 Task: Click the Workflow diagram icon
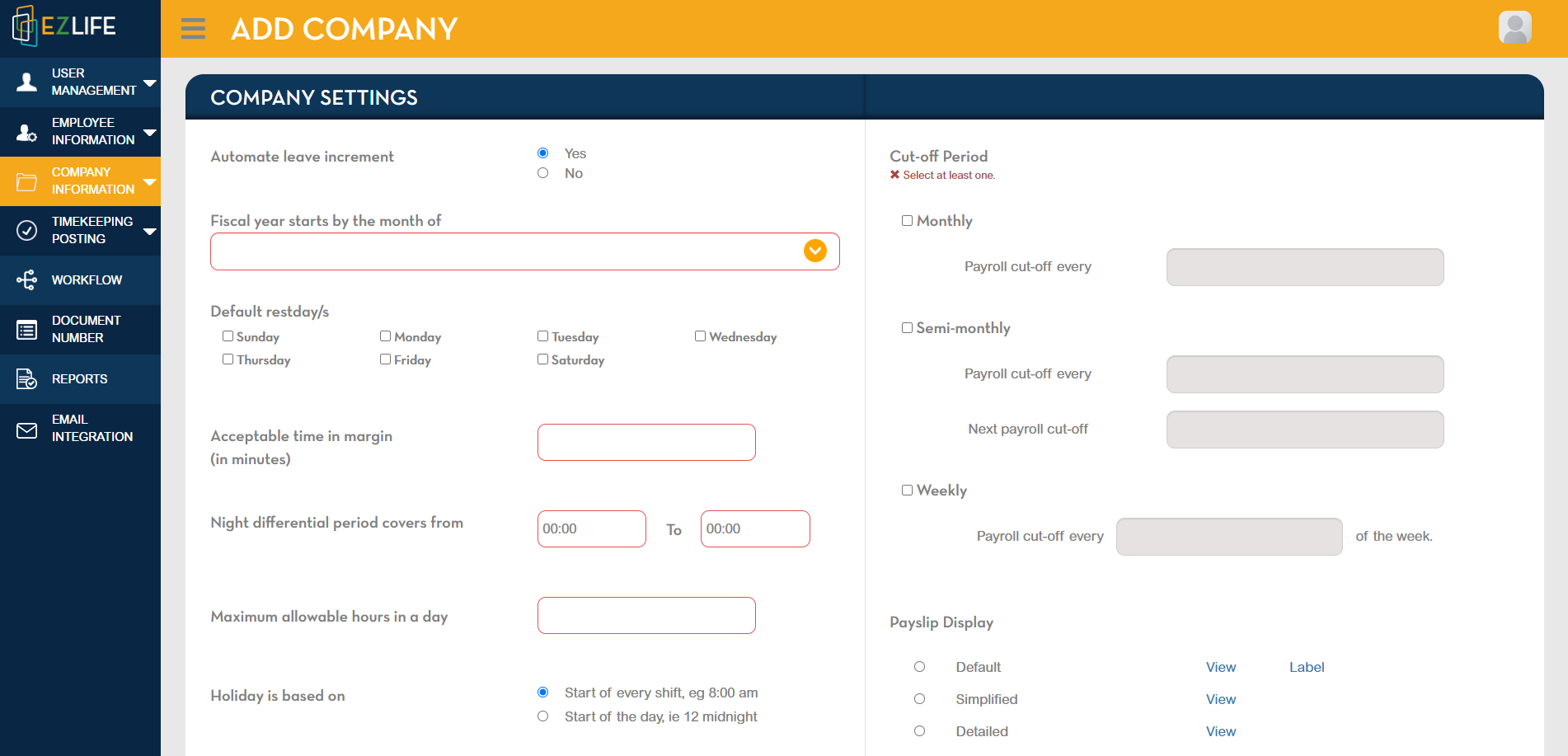27,280
